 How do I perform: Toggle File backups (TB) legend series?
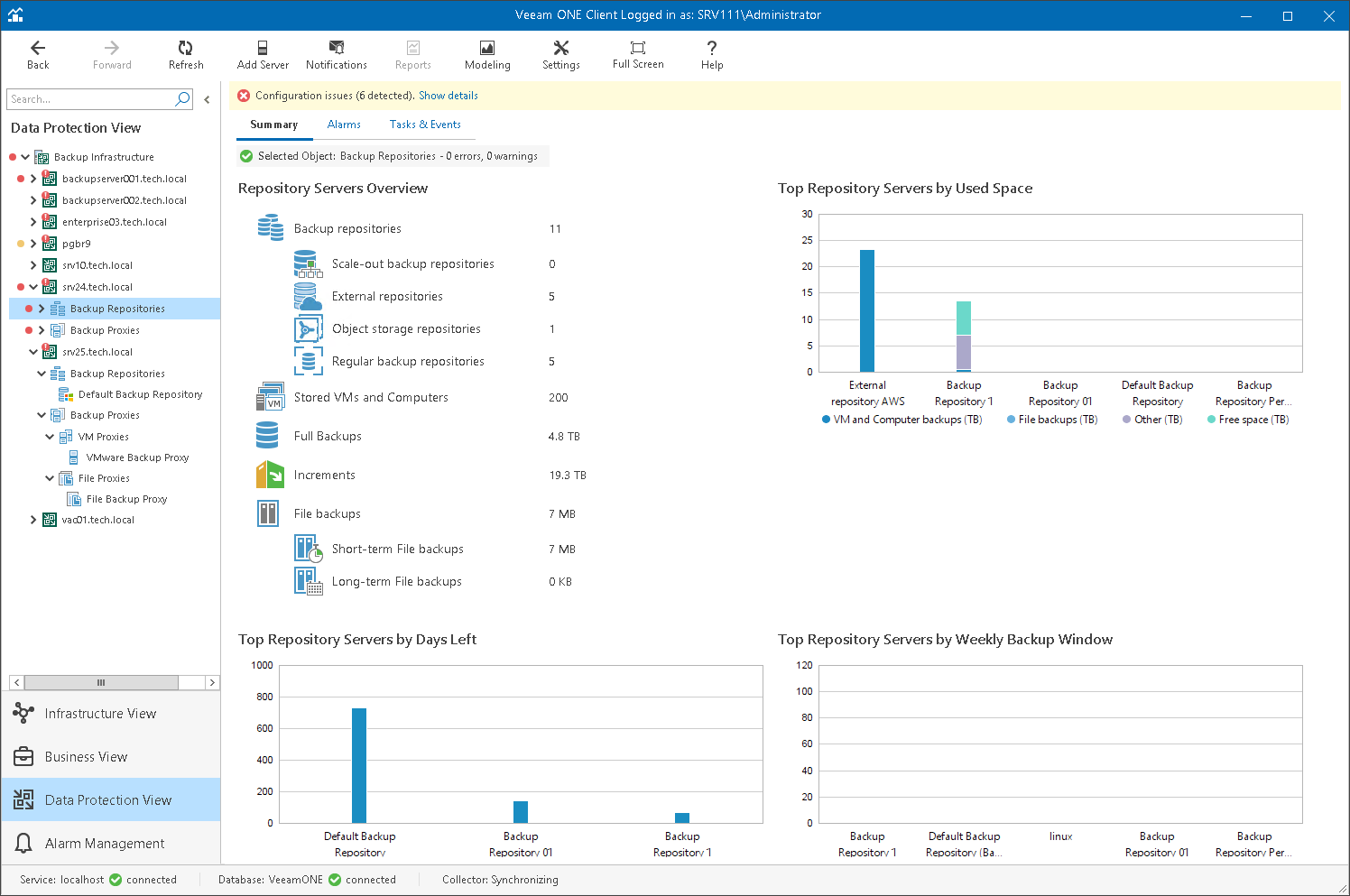(1052, 420)
